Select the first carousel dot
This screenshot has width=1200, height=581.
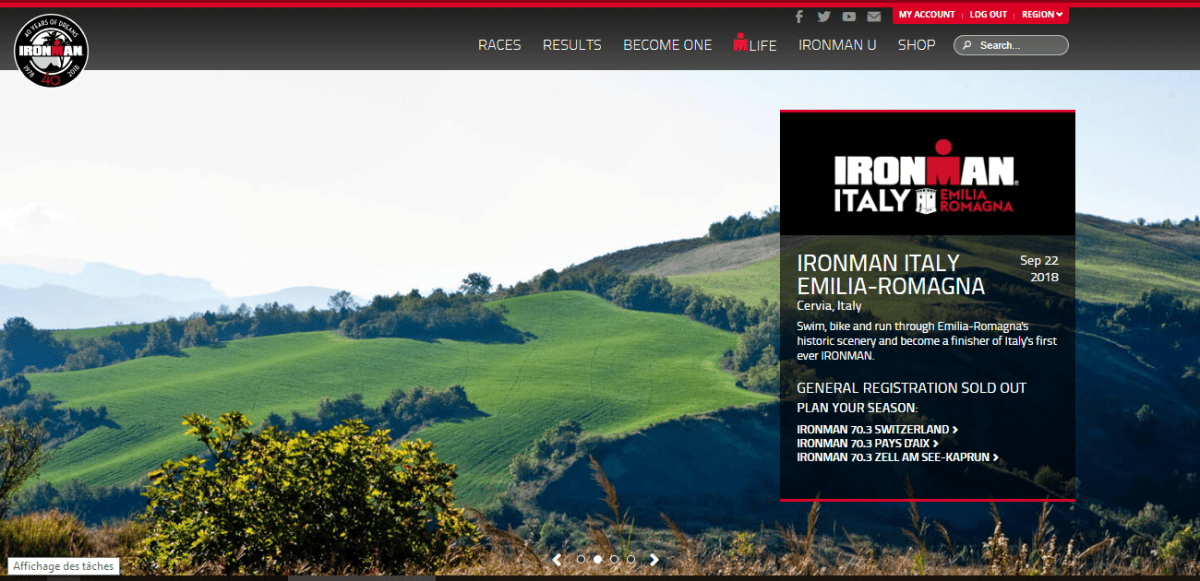click(x=581, y=560)
